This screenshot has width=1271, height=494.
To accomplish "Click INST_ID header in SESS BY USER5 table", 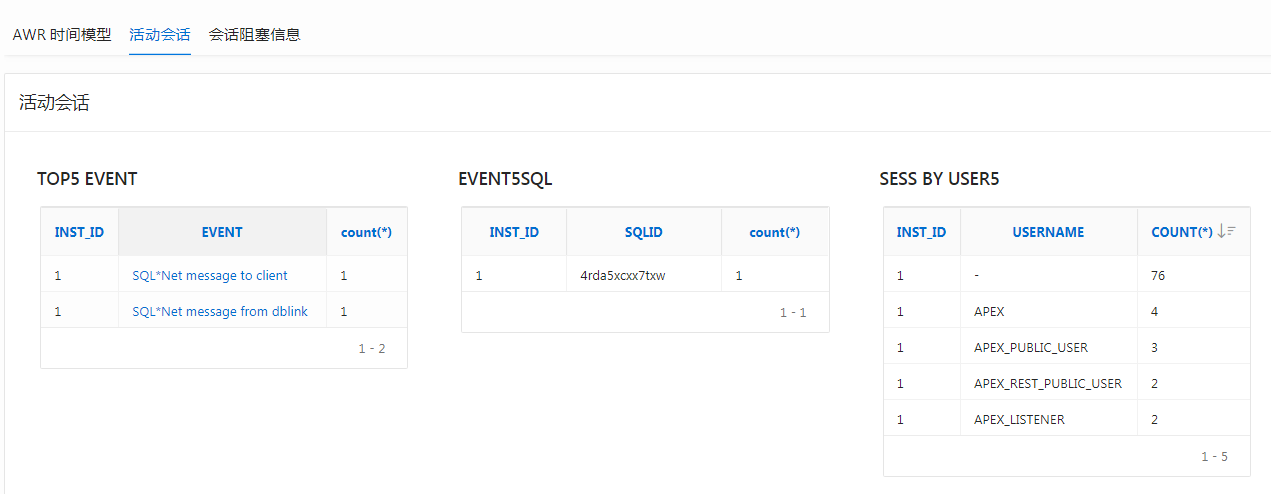I will point(921,232).
